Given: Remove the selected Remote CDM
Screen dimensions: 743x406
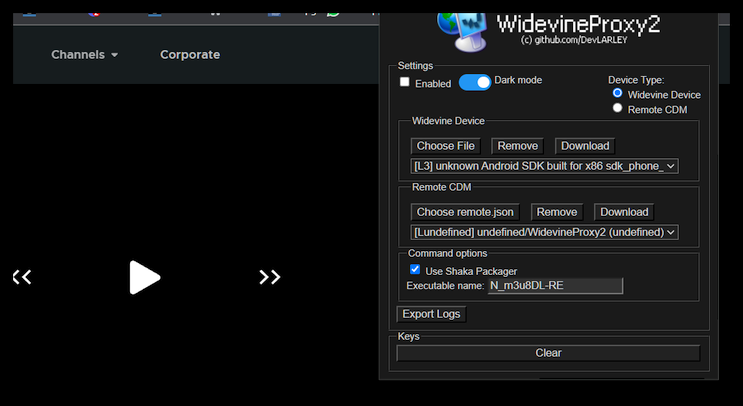Looking at the screenshot, I should coord(557,212).
